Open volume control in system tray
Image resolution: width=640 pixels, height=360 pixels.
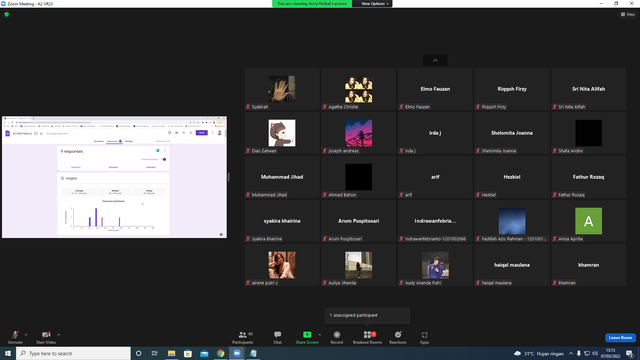[x=595, y=353]
